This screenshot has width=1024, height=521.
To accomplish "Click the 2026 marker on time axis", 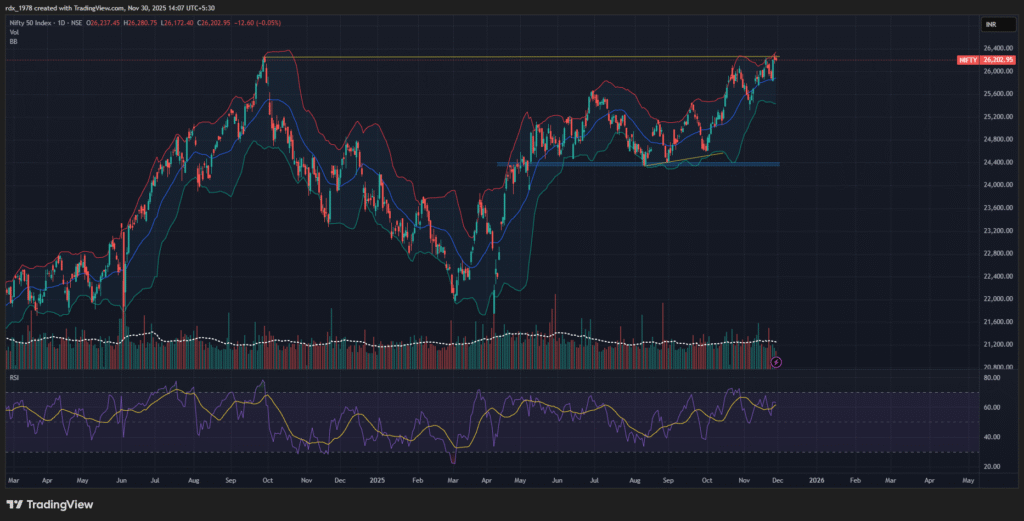I will click(x=816, y=481).
